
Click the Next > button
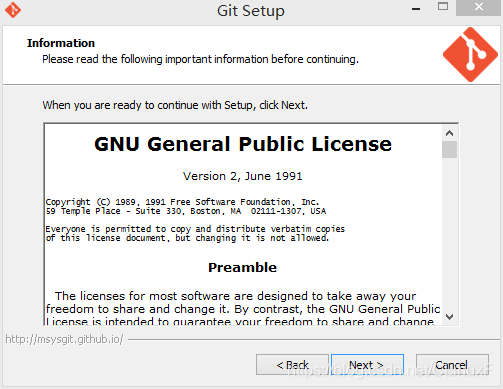click(367, 365)
